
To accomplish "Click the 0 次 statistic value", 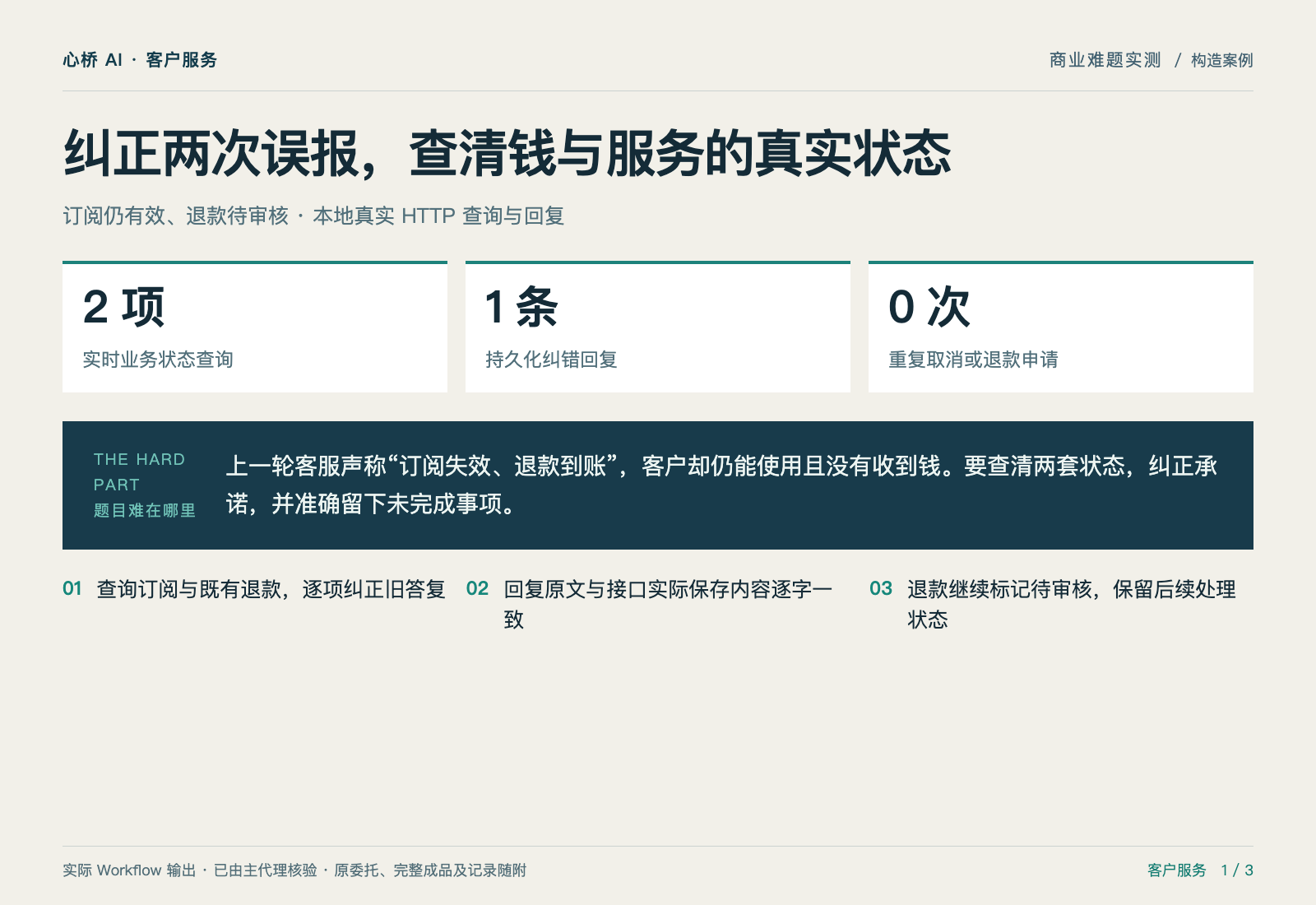I will pyautogui.click(x=929, y=308).
